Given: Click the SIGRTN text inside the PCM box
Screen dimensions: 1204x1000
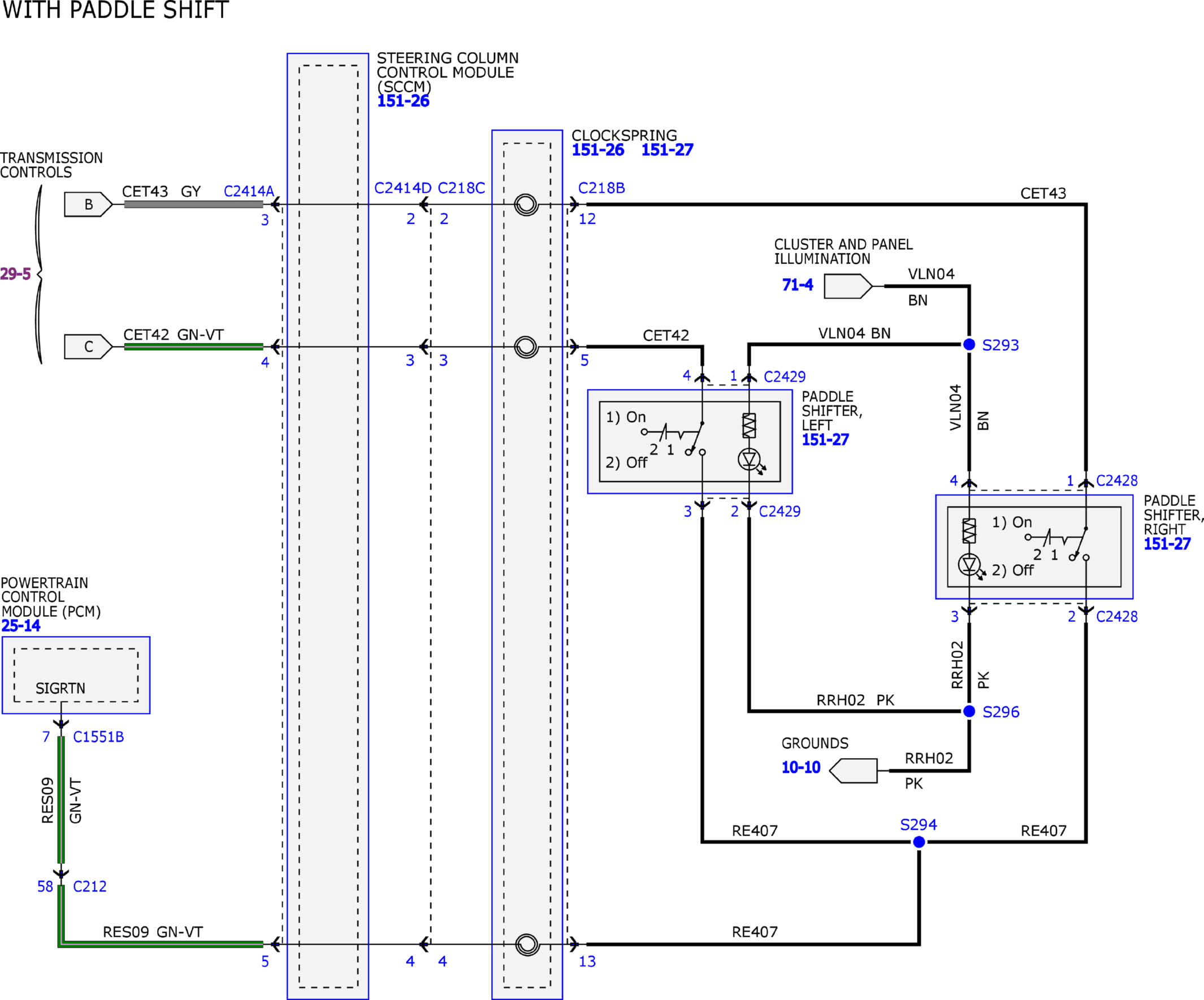Looking at the screenshot, I should 60,688.
